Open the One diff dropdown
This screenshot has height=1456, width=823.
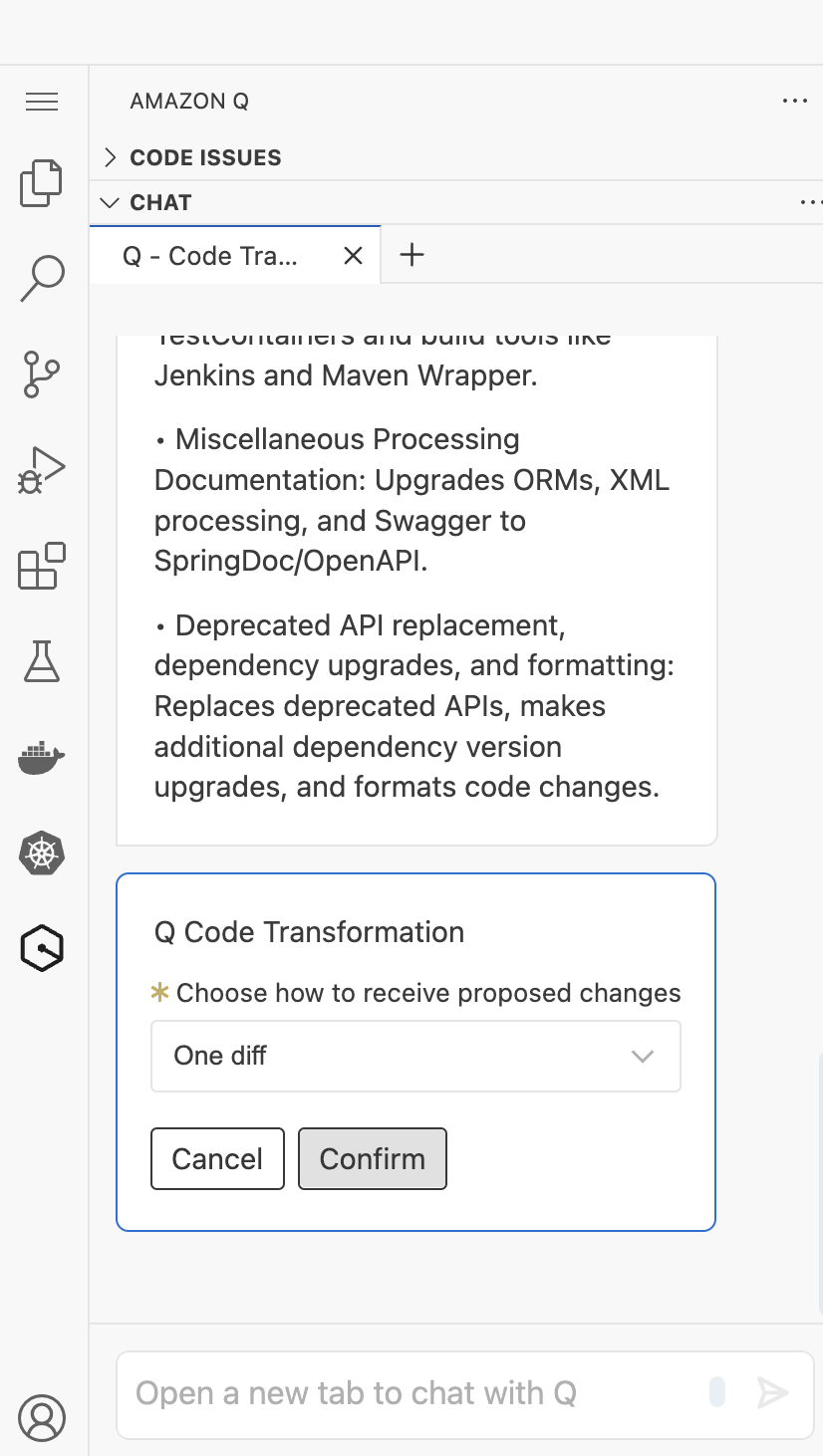pyautogui.click(x=415, y=1056)
